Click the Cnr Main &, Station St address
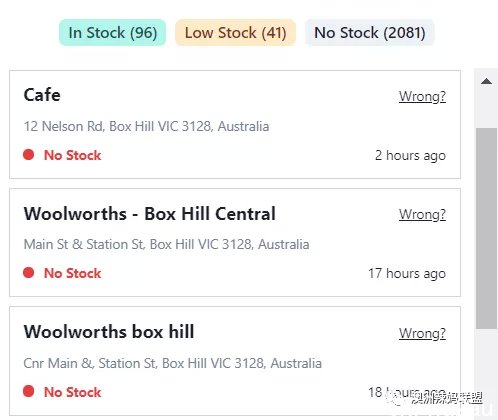Screen dimensions: 498x420 pos(173,363)
